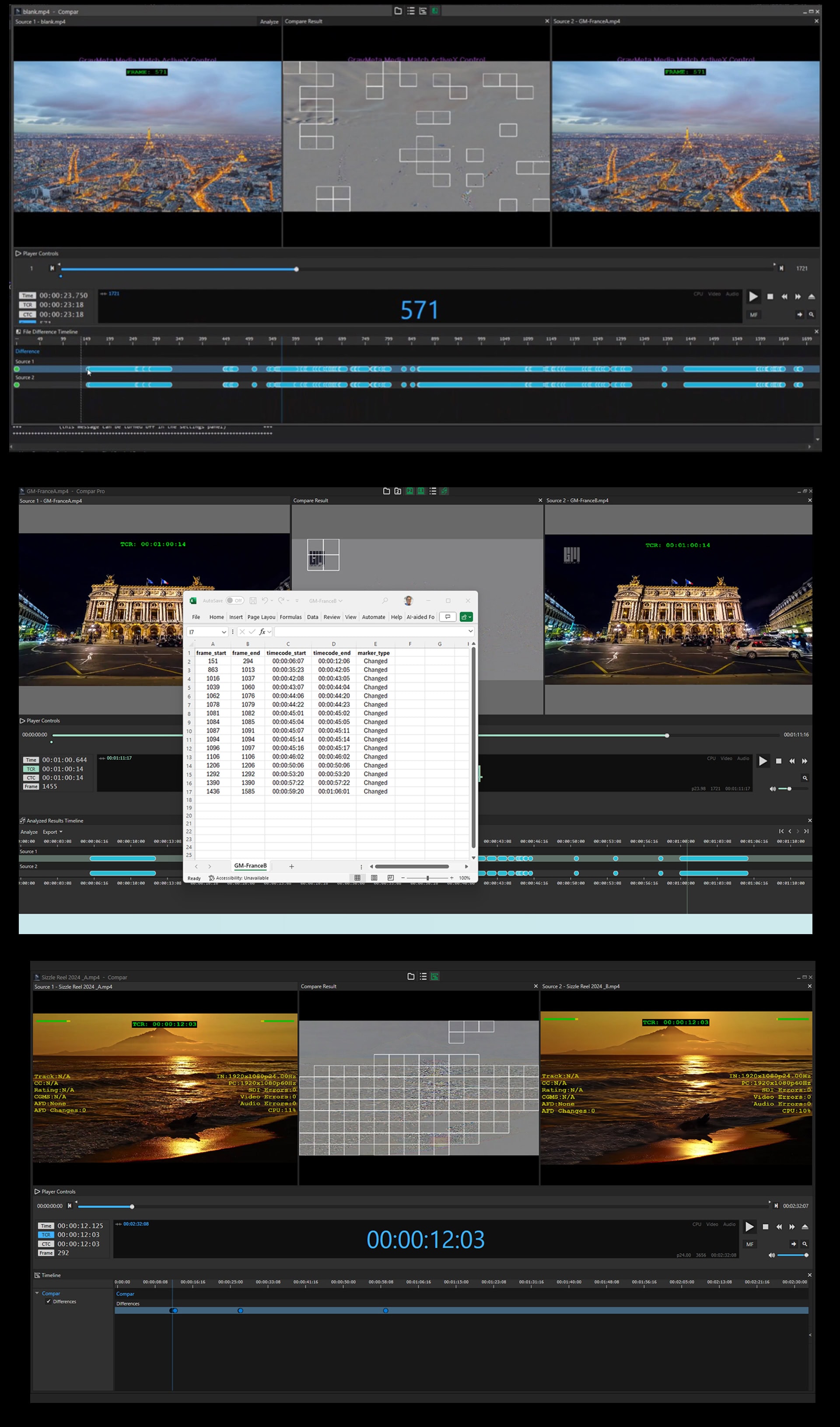Image resolution: width=840 pixels, height=1427 pixels.
Task: Open the Excel Name Box dropdown showing I7
Action: [224, 632]
